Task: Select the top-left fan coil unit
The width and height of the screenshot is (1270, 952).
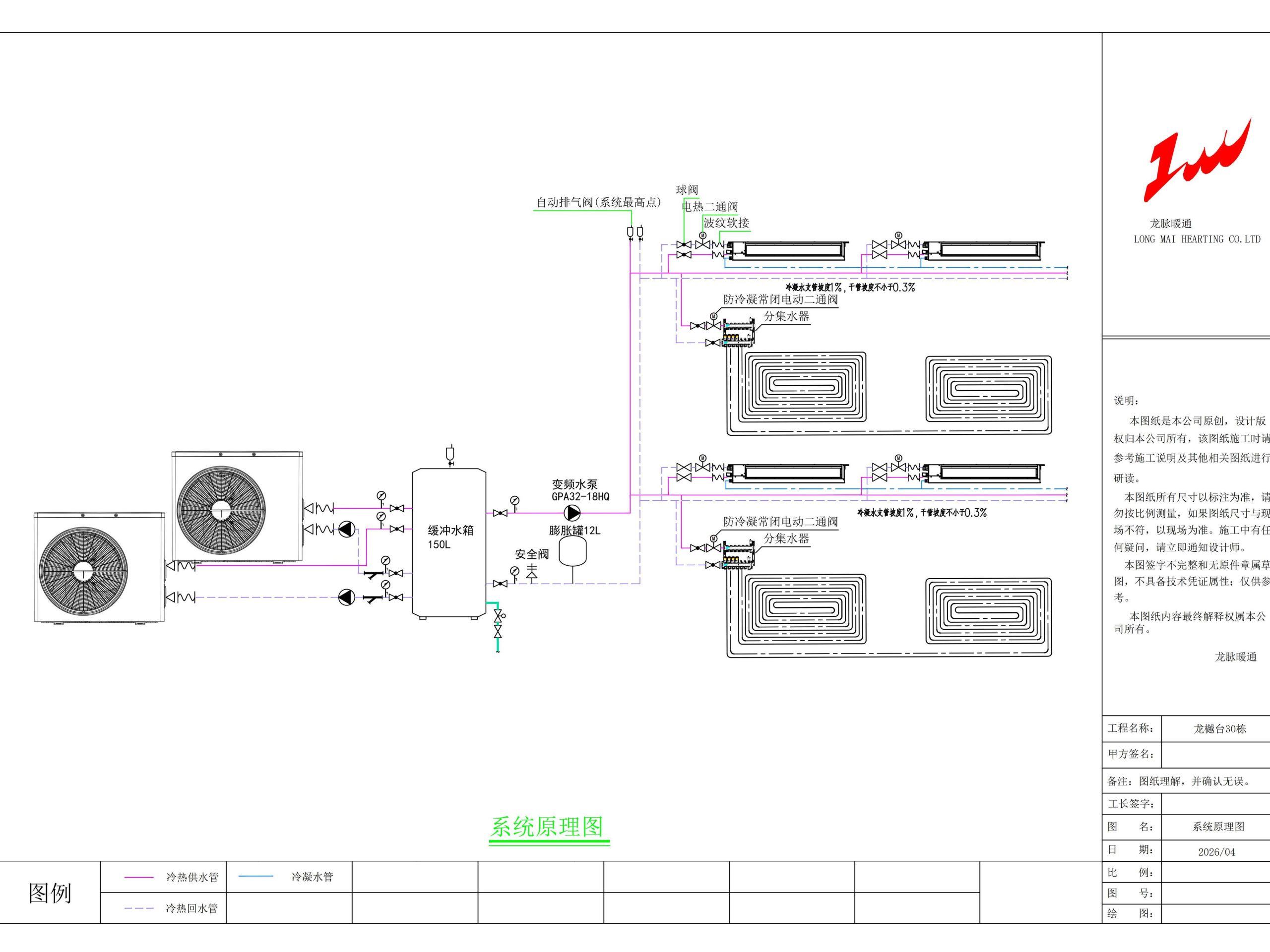Action: pyautogui.click(x=787, y=251)
